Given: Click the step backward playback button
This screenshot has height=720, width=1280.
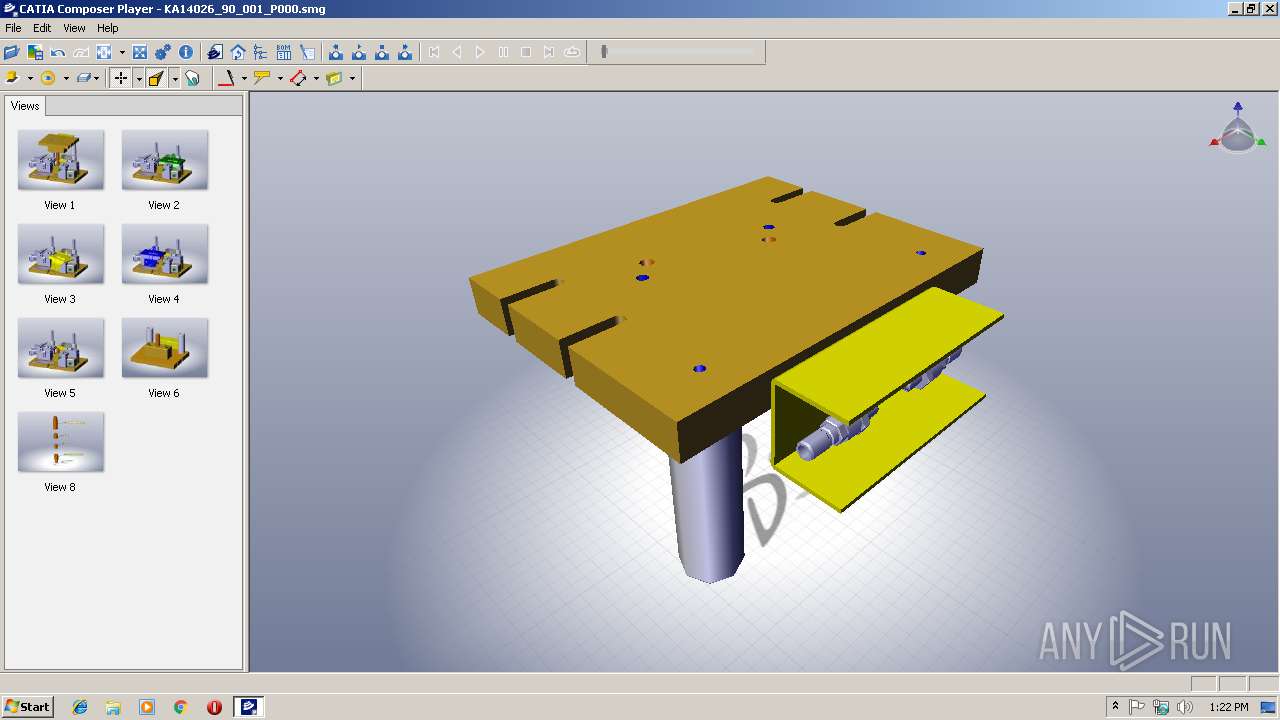Looking at the screenshot, I should 457,52.
